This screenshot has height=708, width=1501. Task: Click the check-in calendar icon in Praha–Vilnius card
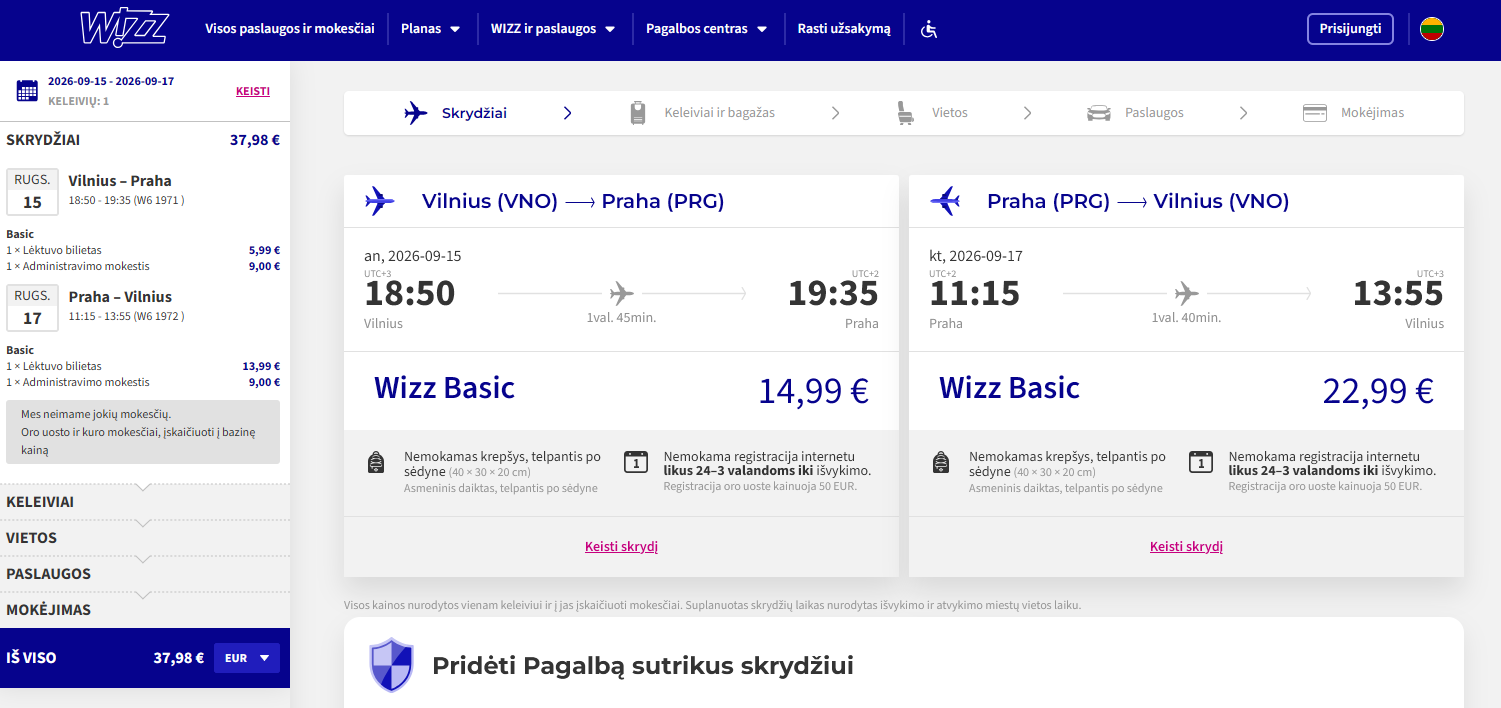pyautogui.click(x=1200, y=462)
